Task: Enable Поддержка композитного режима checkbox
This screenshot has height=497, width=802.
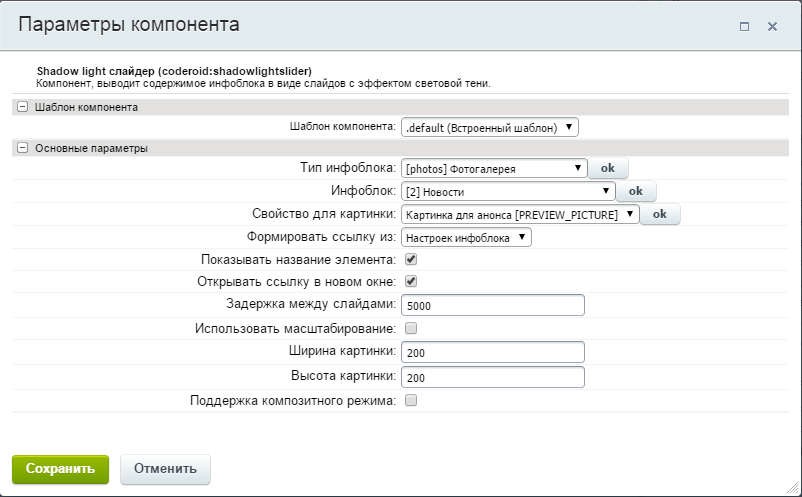Action: click(411, 400)
